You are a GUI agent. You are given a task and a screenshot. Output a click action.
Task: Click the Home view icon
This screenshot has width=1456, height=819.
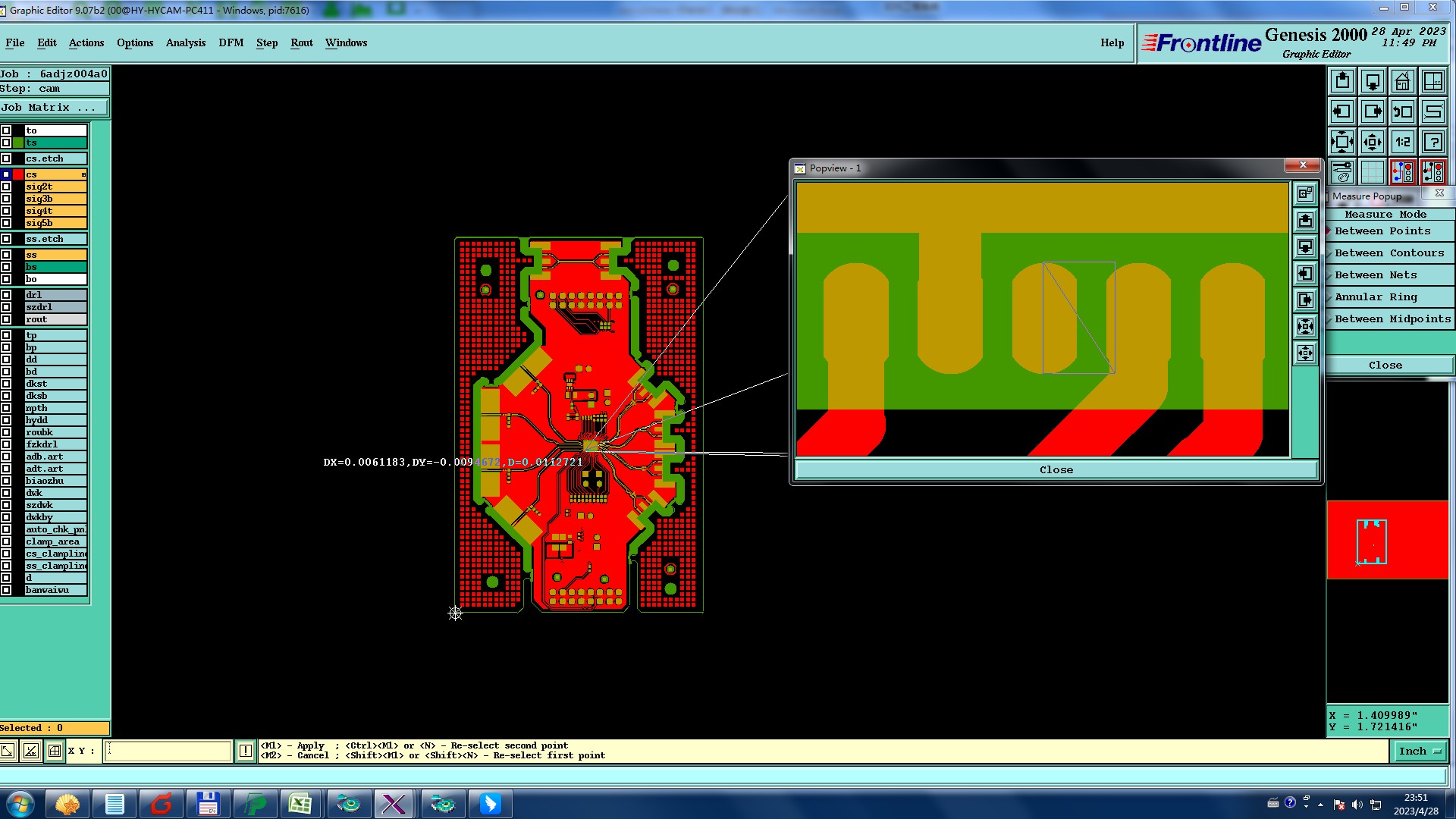(1402, 81)
